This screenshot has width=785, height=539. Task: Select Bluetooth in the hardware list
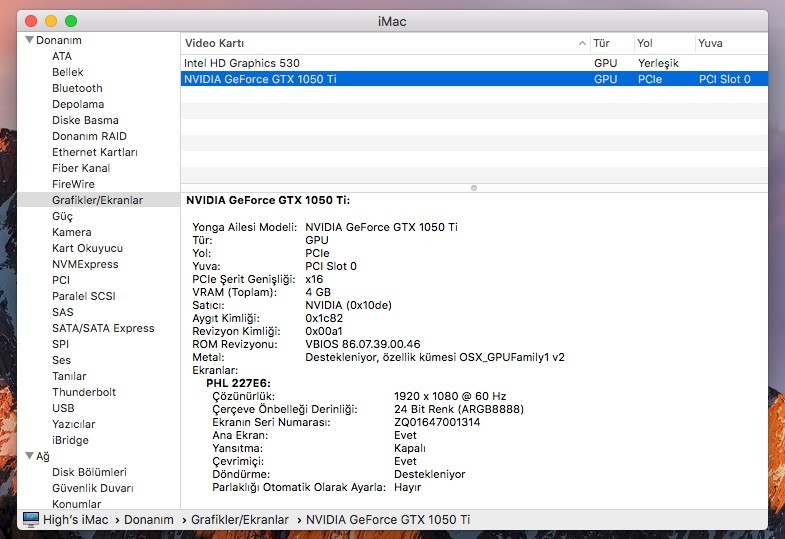point(77,88)
